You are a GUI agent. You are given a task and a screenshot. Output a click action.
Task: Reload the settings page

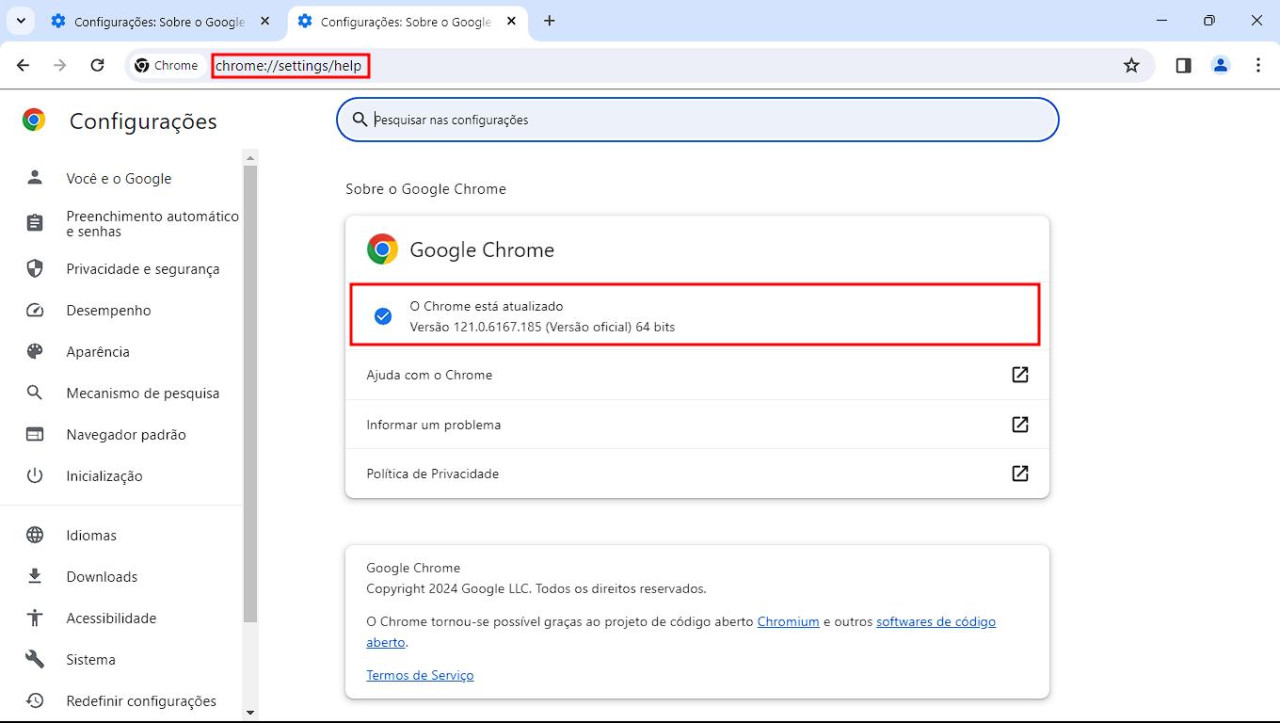pos(97,65)
